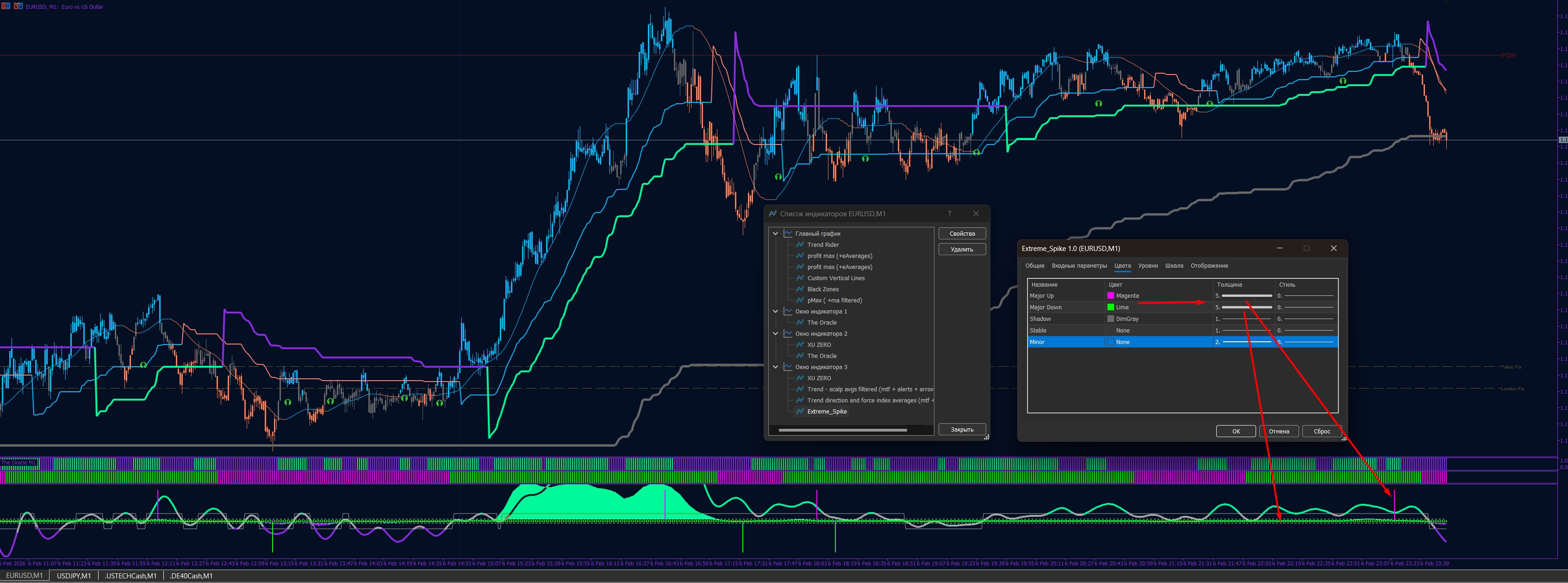Screen dimensions: 1568x583
Task: Switch to the USDJPY,M1 chart tab
Action: [x=74, y=576]
